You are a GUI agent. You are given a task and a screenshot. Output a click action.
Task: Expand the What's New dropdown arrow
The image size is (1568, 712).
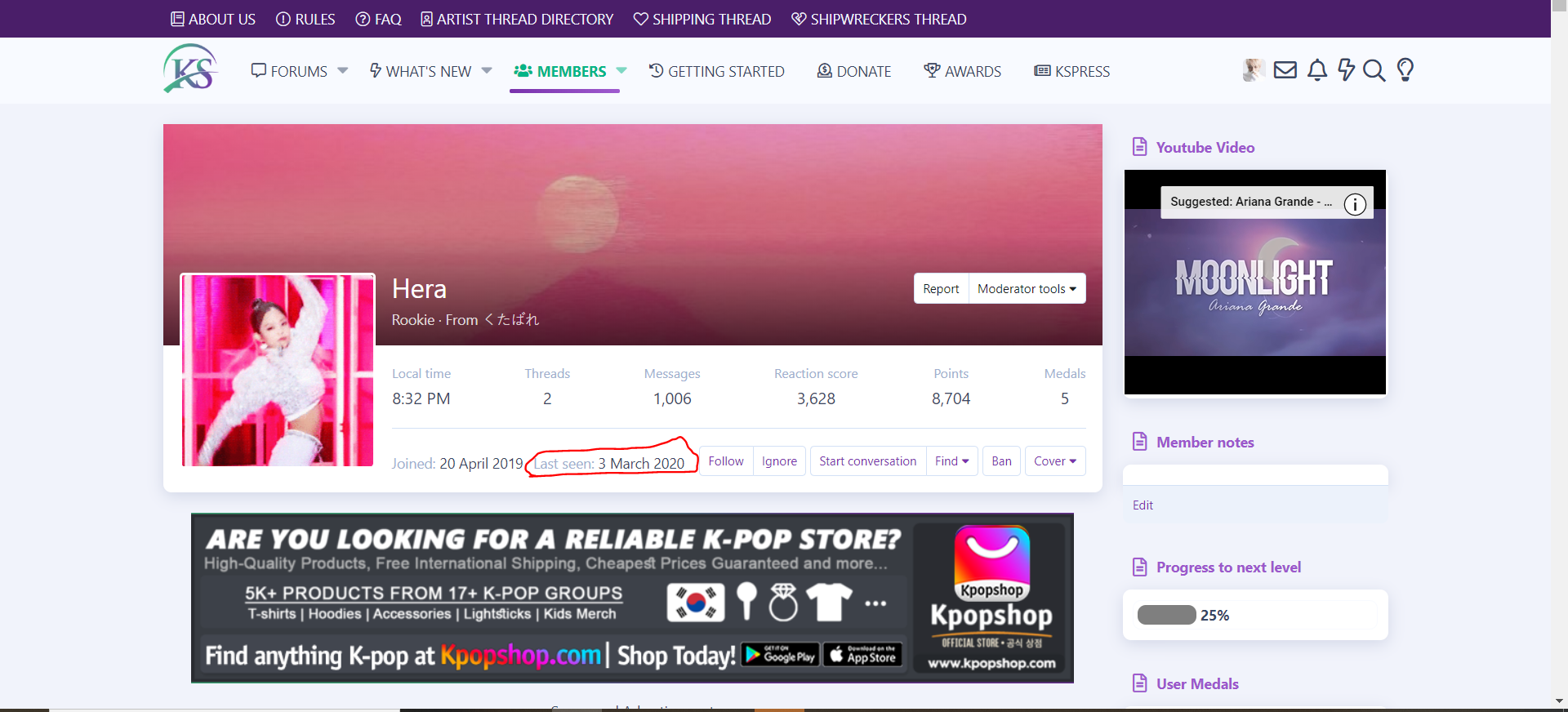tap(487, 71)
